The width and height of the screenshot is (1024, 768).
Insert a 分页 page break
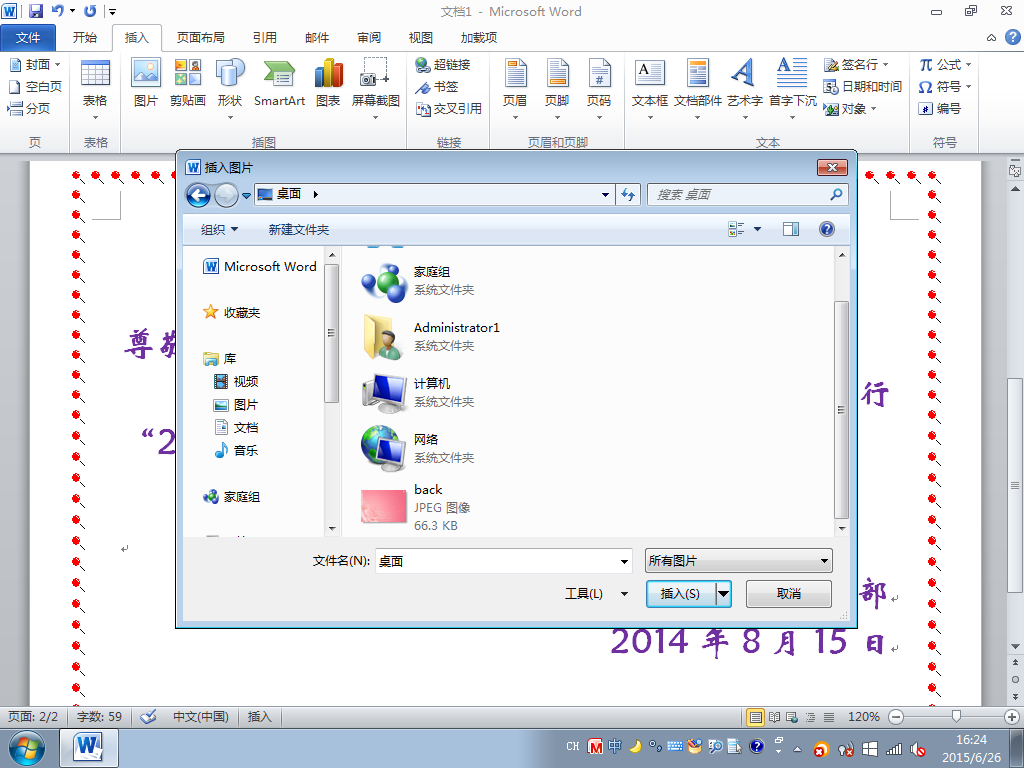coord(29,108)
